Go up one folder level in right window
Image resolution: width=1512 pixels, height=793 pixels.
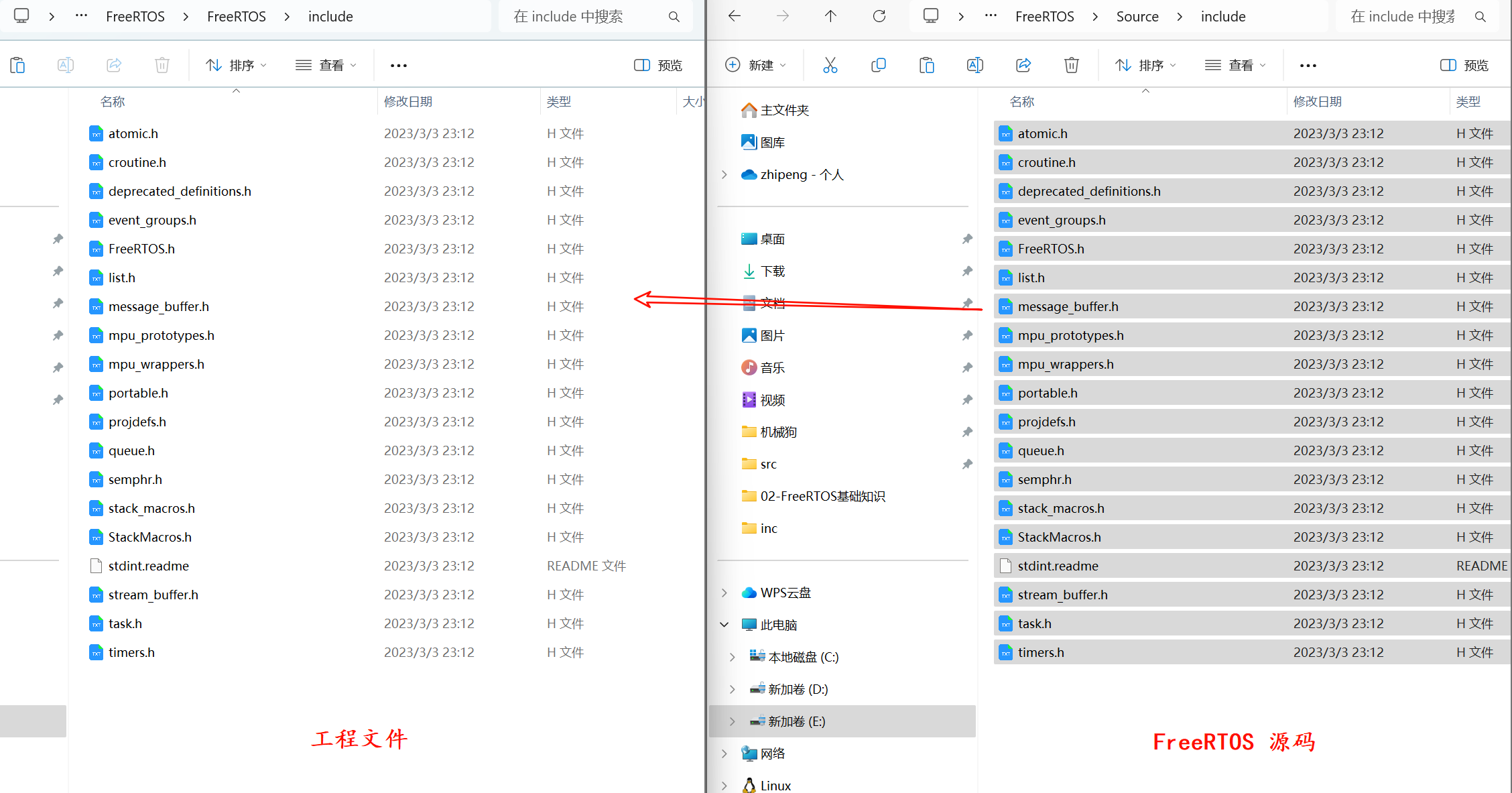click(x=831, y=16)
